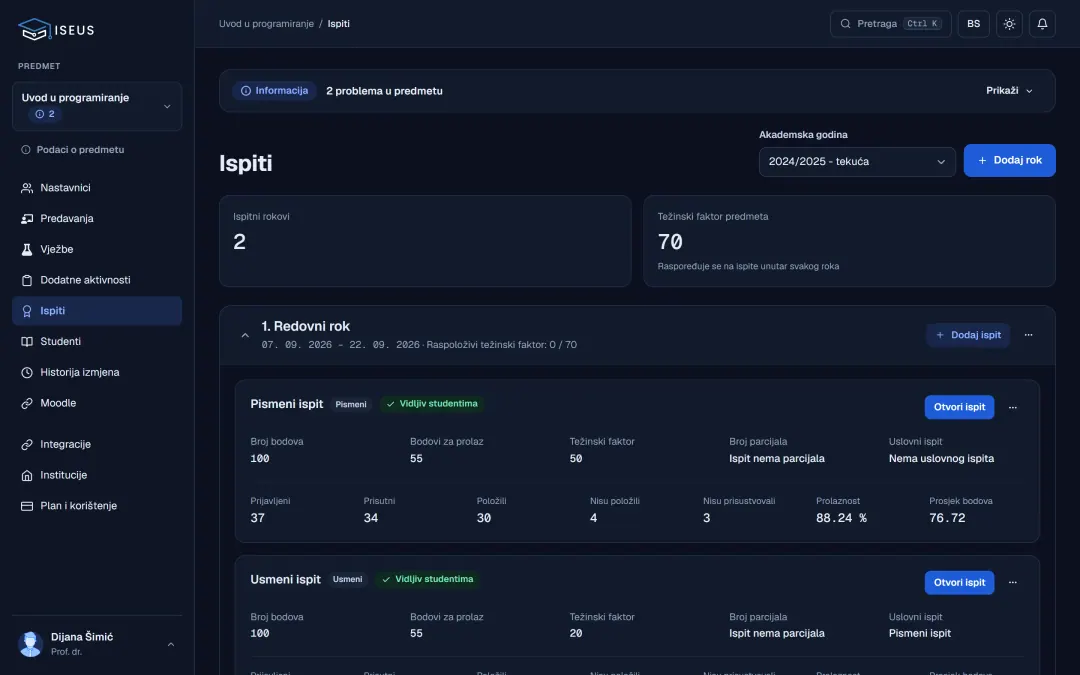Open more options for Usmeni ispit
This screenshot has width=1080, height=675.
click(1012, 583)
